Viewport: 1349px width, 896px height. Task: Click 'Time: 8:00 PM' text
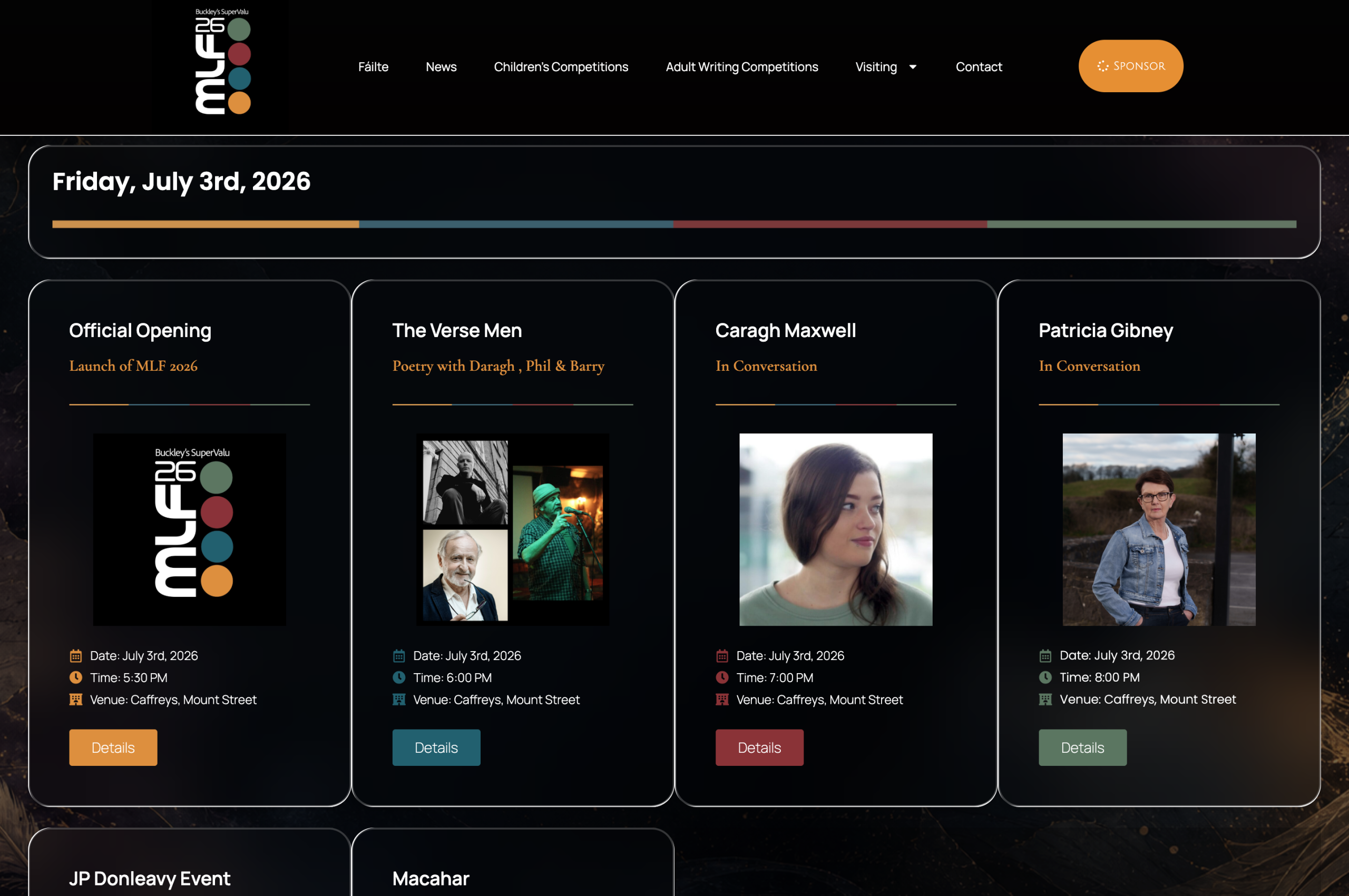click(x=1100, y=677)
